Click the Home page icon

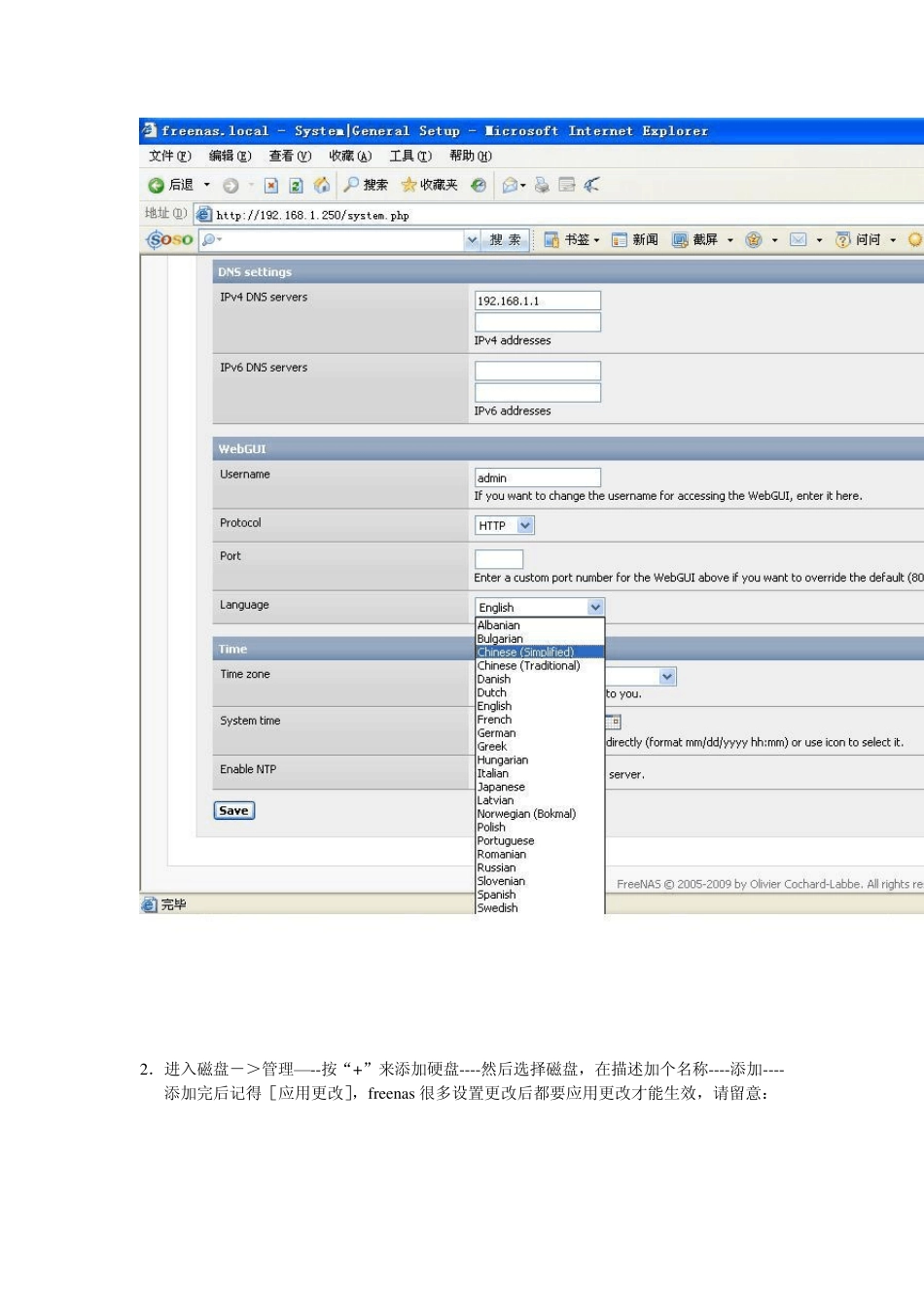(x=322, y=185)
